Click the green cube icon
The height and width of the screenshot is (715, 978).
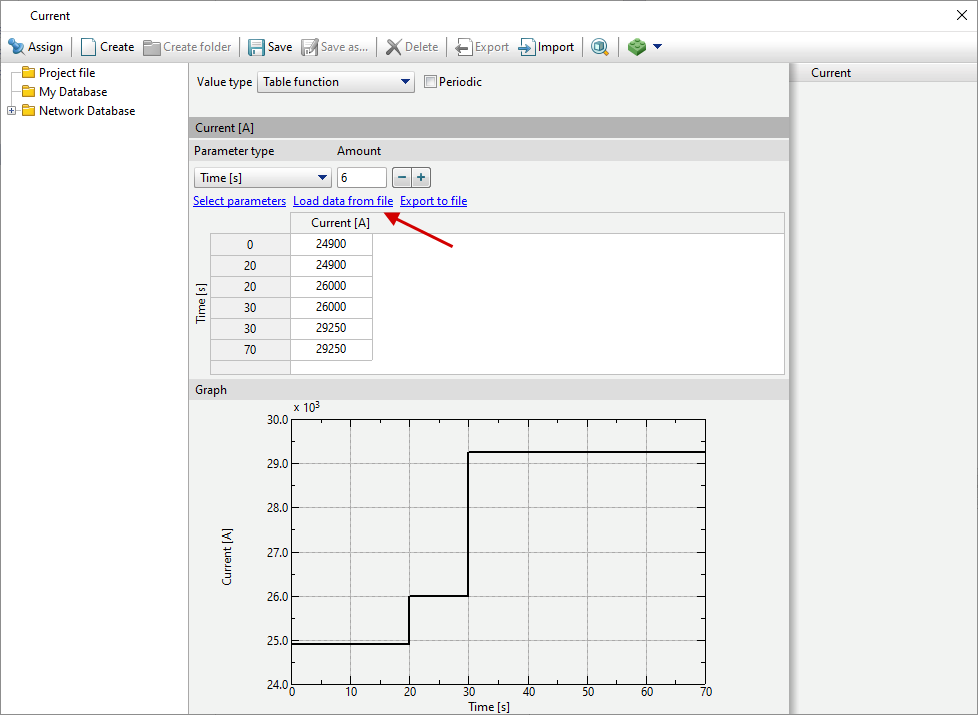(637, 47)
